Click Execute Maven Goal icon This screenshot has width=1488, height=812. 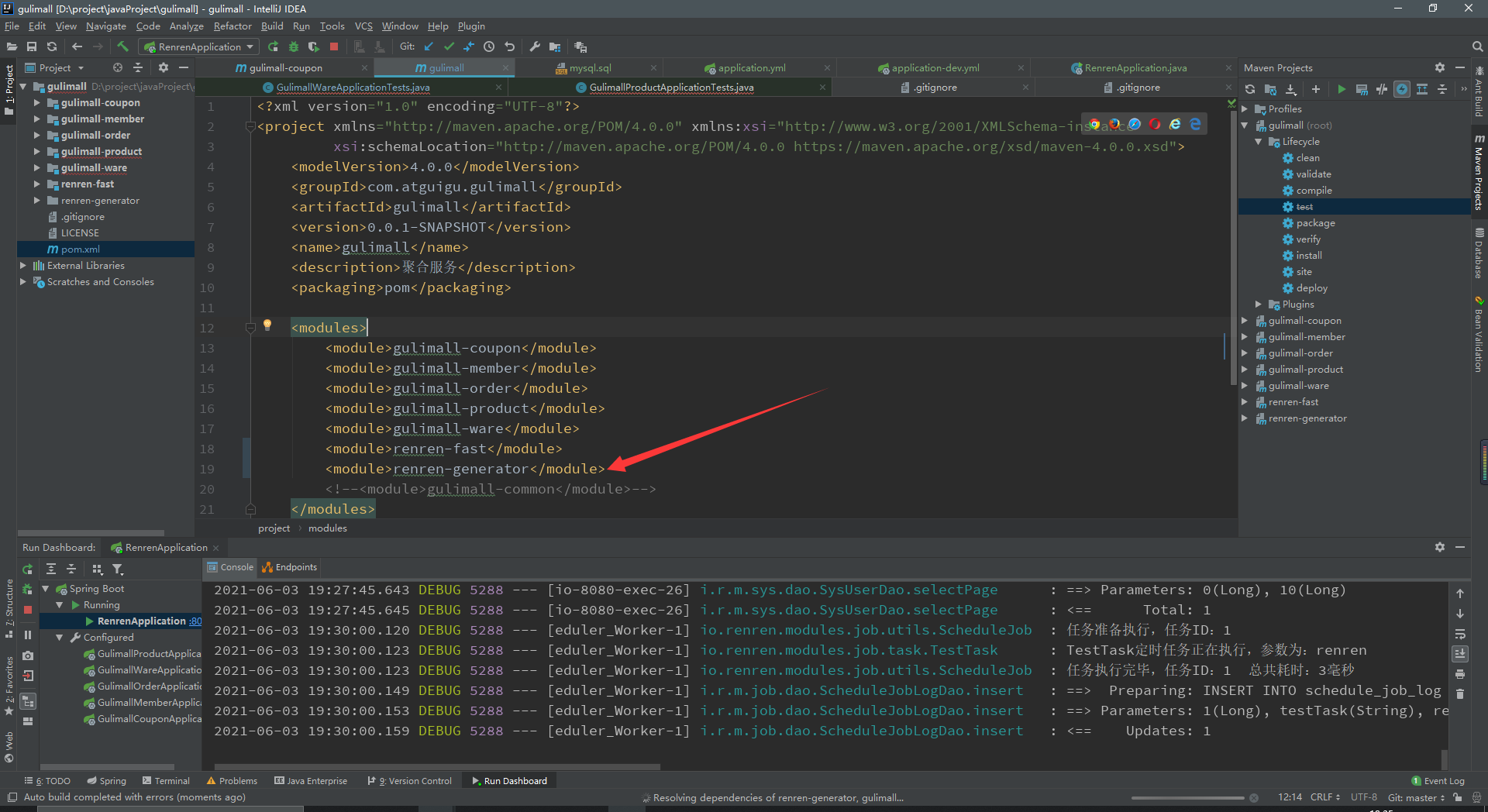[x=1362, y=89]
